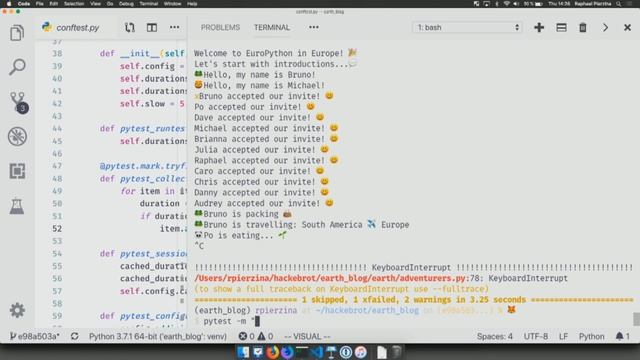Open the Debug view (crossed-out bug icon)
The image size is (640, 360).
click(17, 136)
